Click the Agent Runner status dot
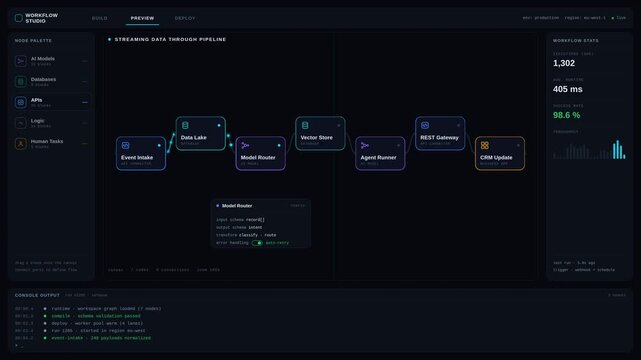 (399, 145)
